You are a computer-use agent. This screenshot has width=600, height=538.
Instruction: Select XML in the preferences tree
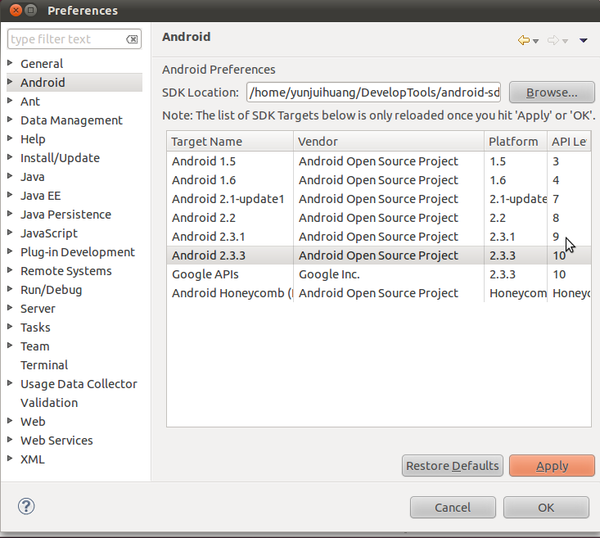click(x=32, y=459)
